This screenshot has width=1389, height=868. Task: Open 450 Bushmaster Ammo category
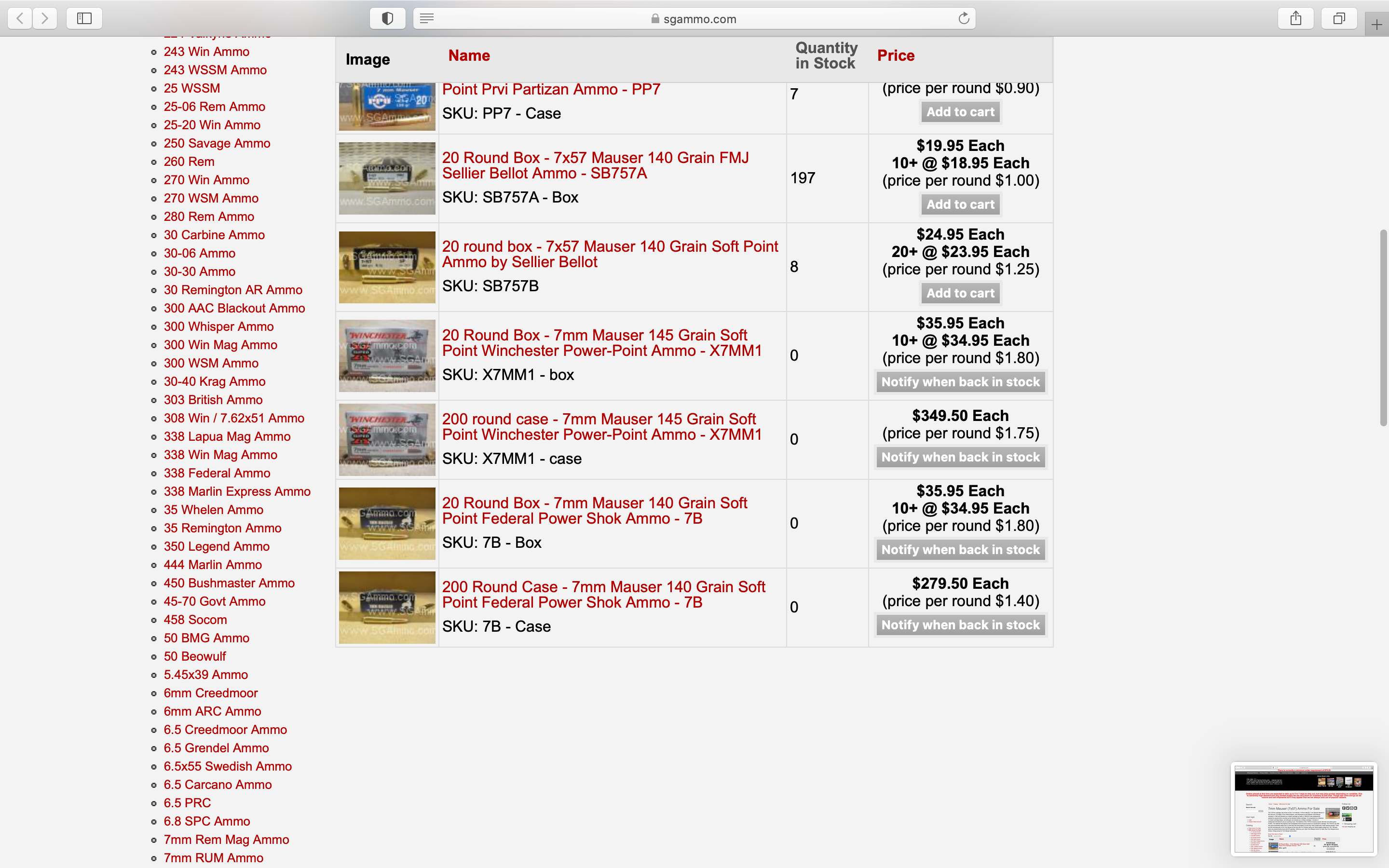tap(229, 583)
